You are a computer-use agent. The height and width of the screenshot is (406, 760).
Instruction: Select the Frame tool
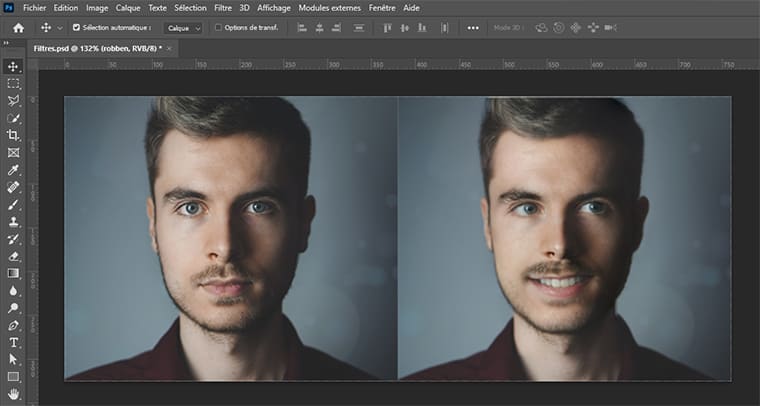tap(13, 153)
